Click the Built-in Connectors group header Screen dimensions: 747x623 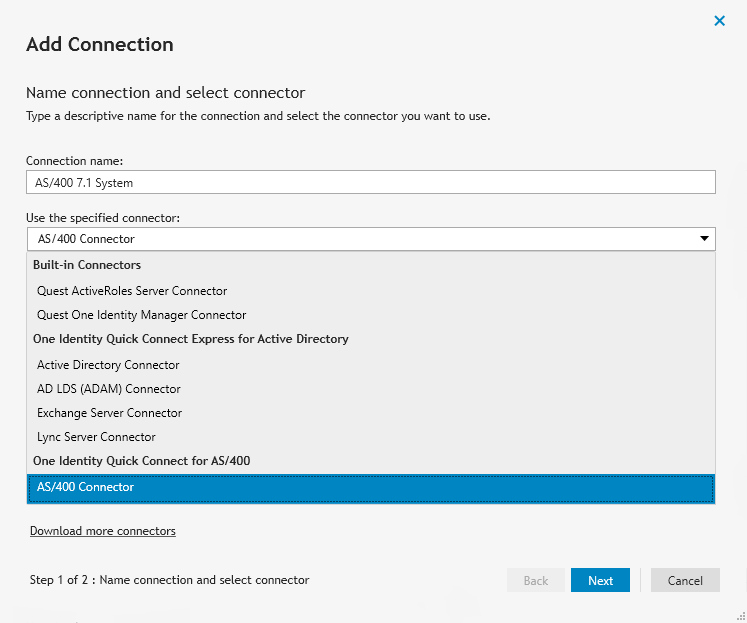pos(87,265)
